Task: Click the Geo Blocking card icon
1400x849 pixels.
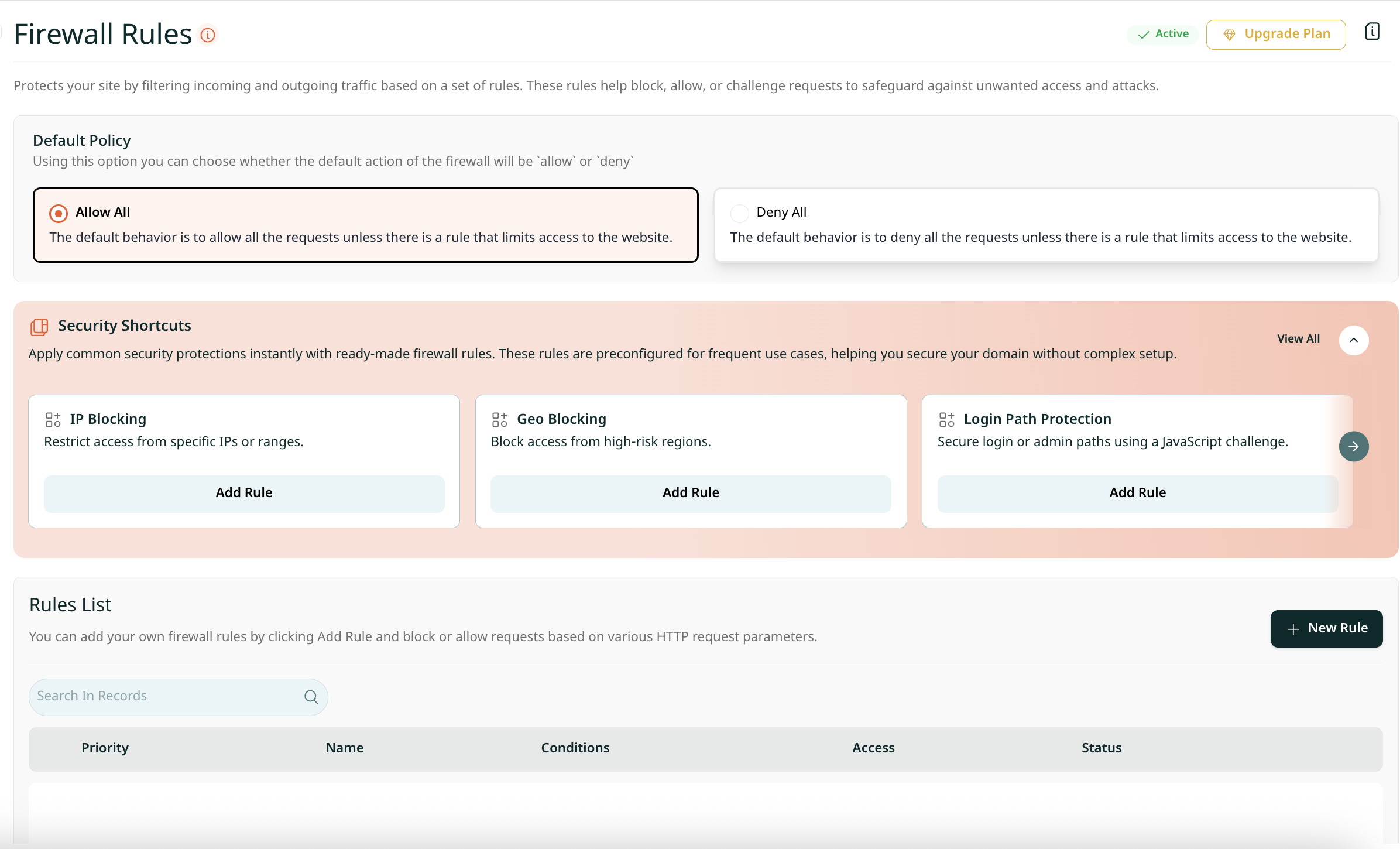Action: click(499, 419)
